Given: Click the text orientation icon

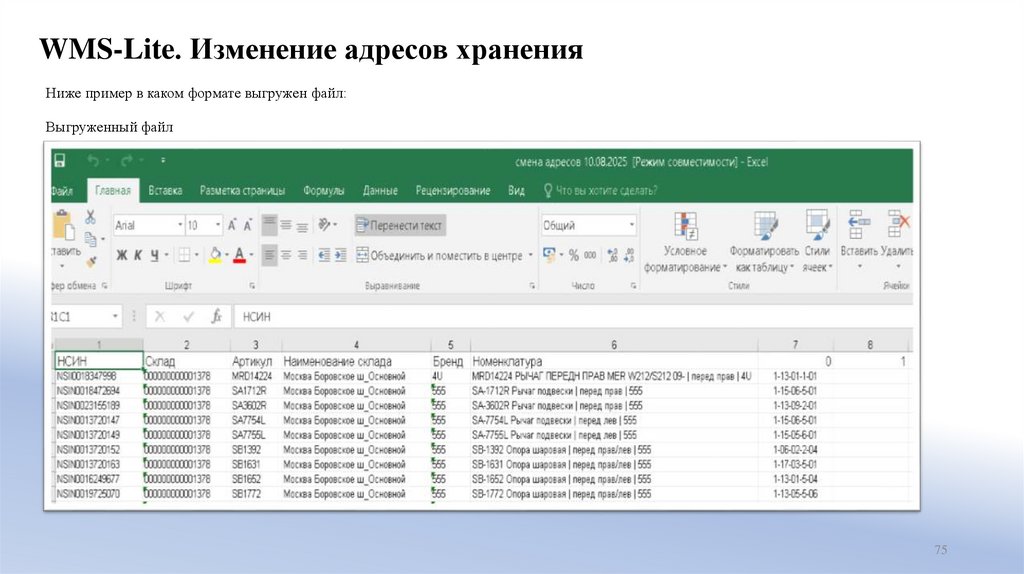Looking at the screenshot, I should (325, 225).
